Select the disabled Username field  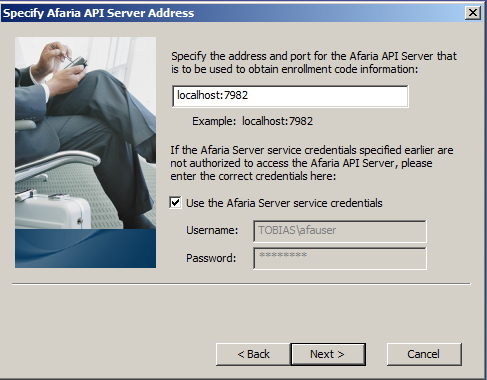pyautogui.click(x=340, y=231)
